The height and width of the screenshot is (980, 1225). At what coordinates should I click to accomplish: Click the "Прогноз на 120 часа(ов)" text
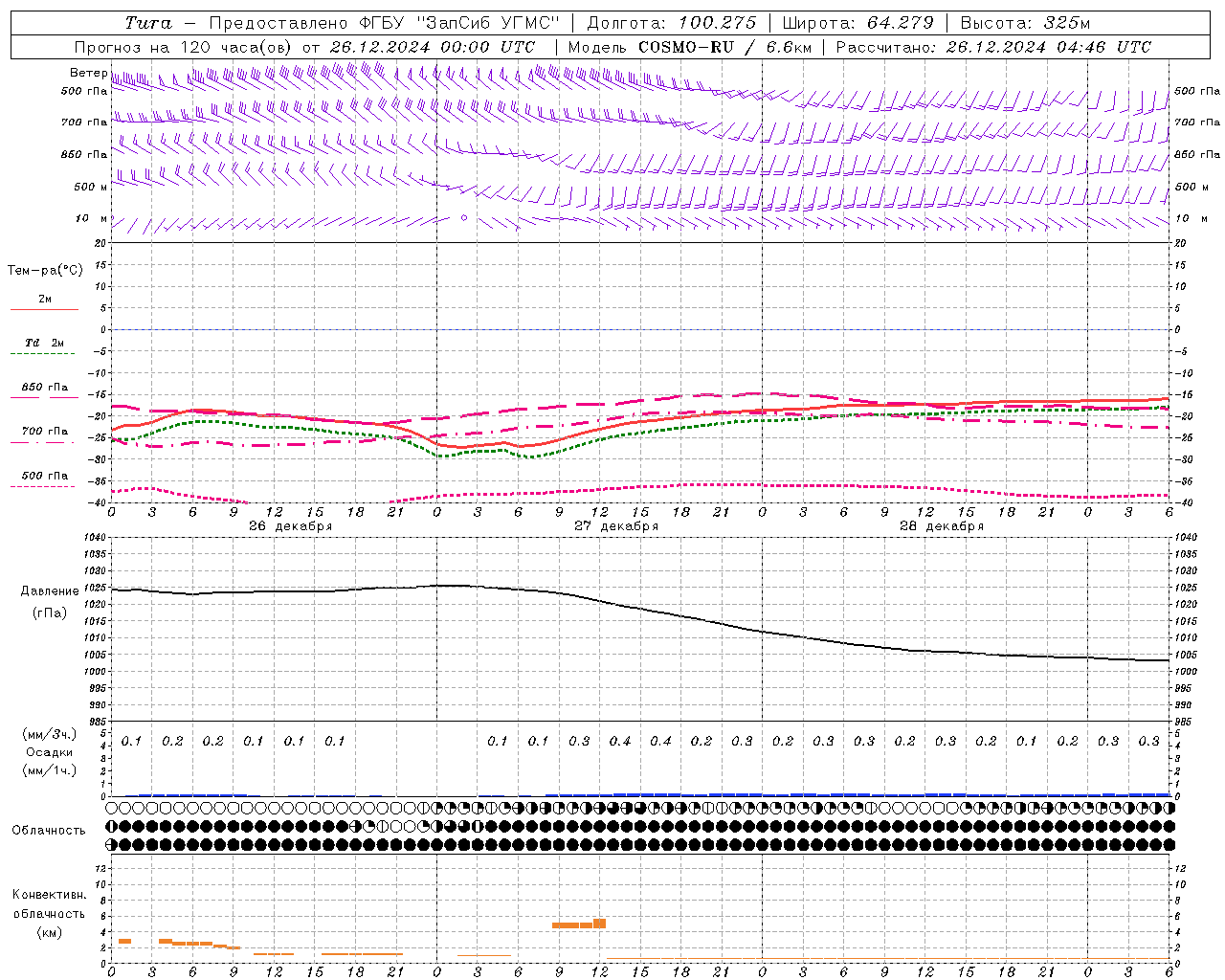184,47
